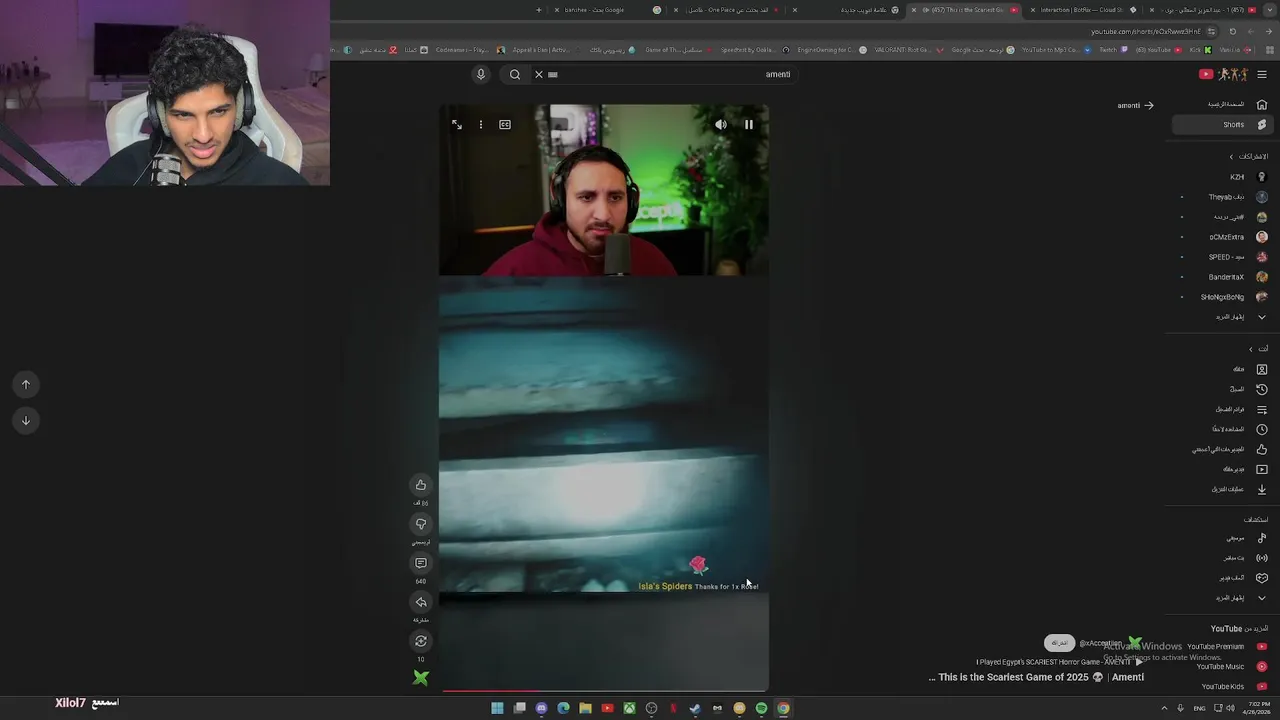
Task: Expand show more subscriptions
Action: (x=1222, y=317)
